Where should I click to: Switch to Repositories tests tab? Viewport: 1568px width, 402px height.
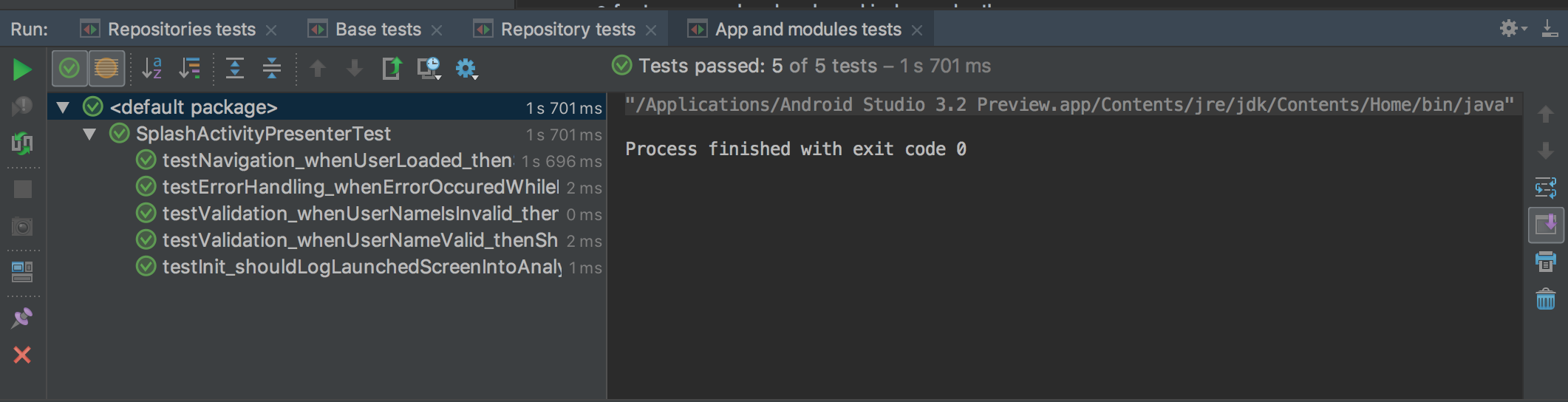[181, 30]
